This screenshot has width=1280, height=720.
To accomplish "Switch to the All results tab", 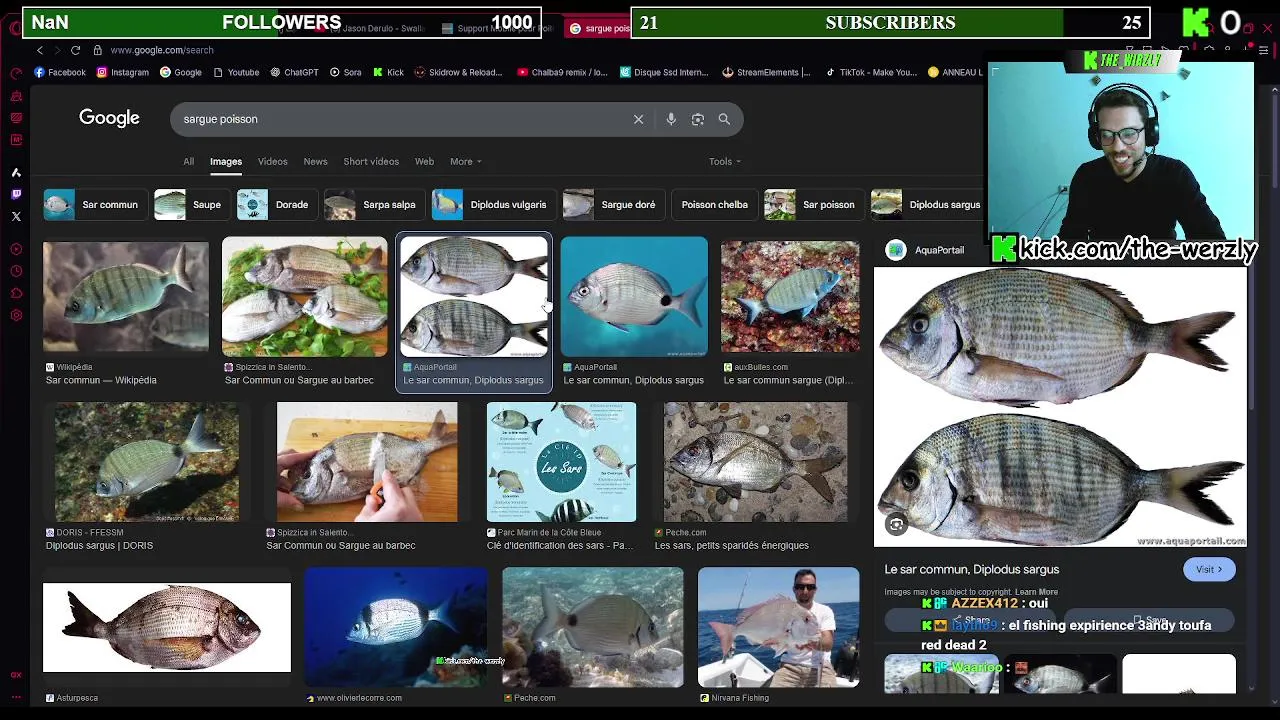I will click(x=188, y=161).
